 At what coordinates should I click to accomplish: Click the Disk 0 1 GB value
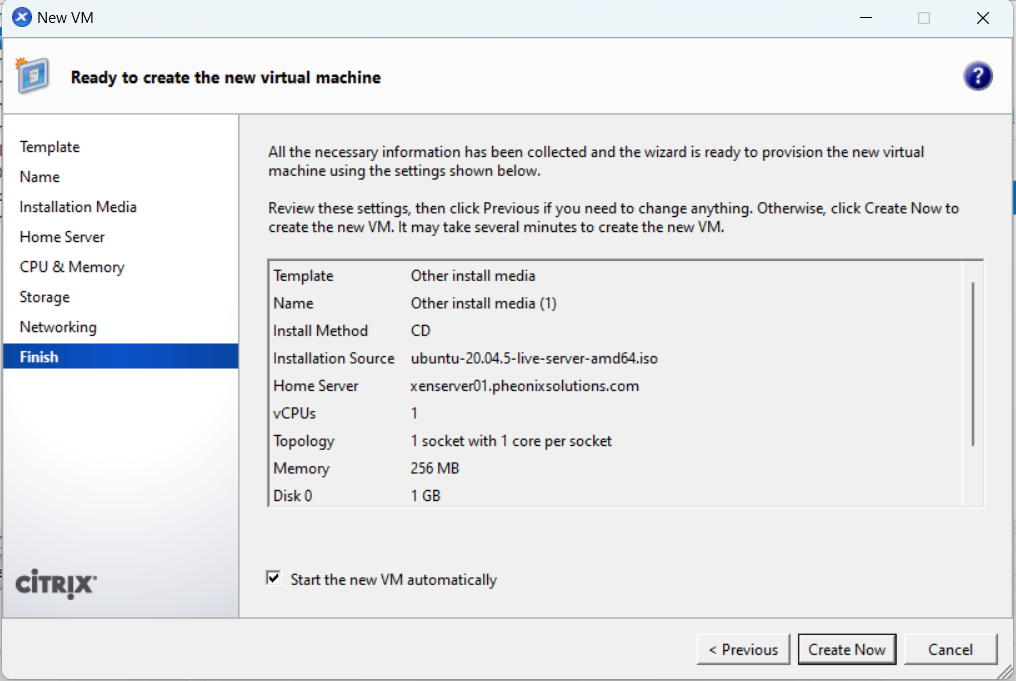(426, 496)
